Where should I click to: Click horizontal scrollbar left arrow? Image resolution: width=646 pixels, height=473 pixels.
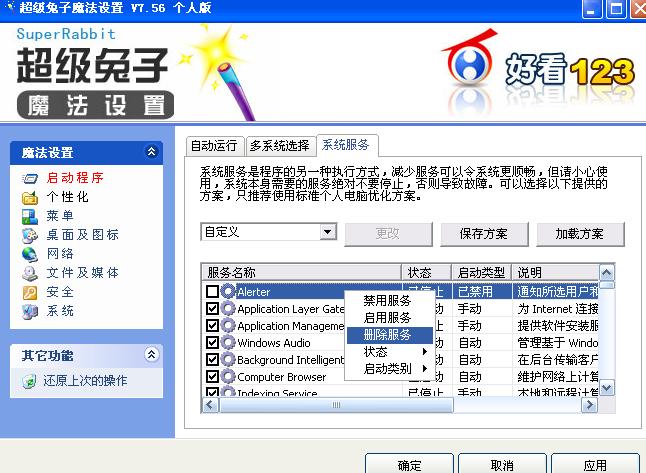click(210, 405)
